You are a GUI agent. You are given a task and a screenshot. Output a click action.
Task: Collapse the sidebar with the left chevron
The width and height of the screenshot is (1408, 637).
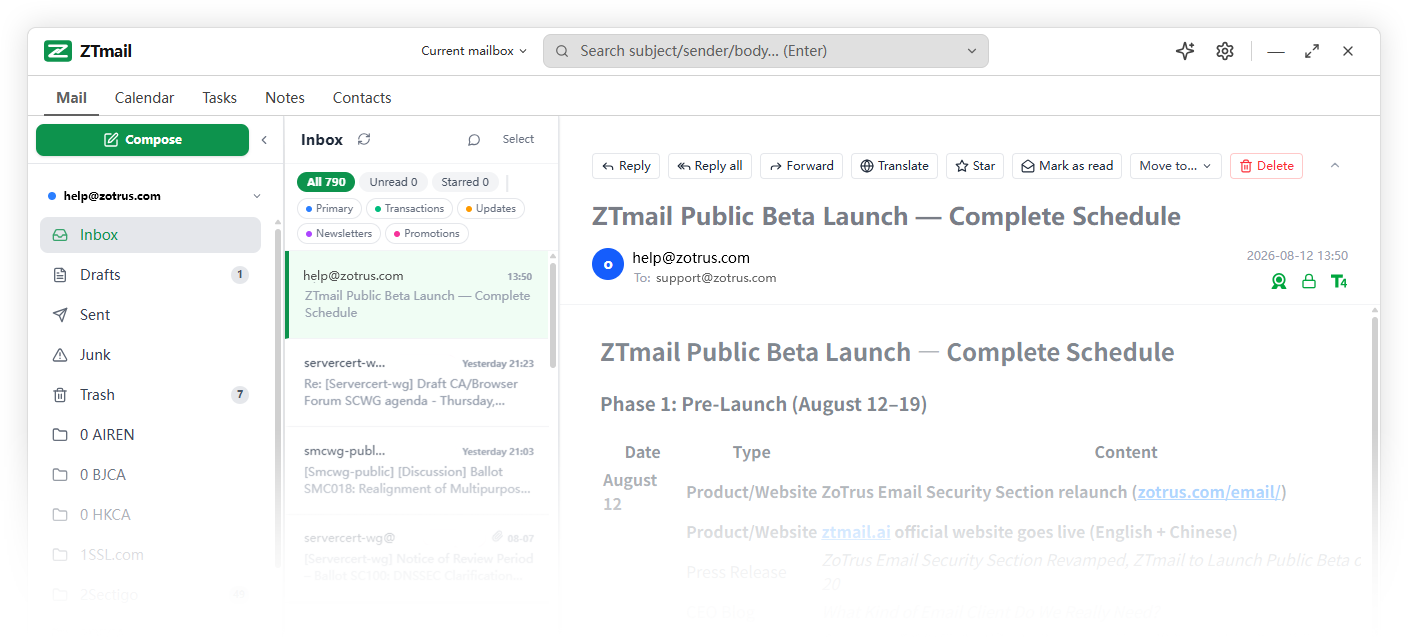tap(264, 140)
